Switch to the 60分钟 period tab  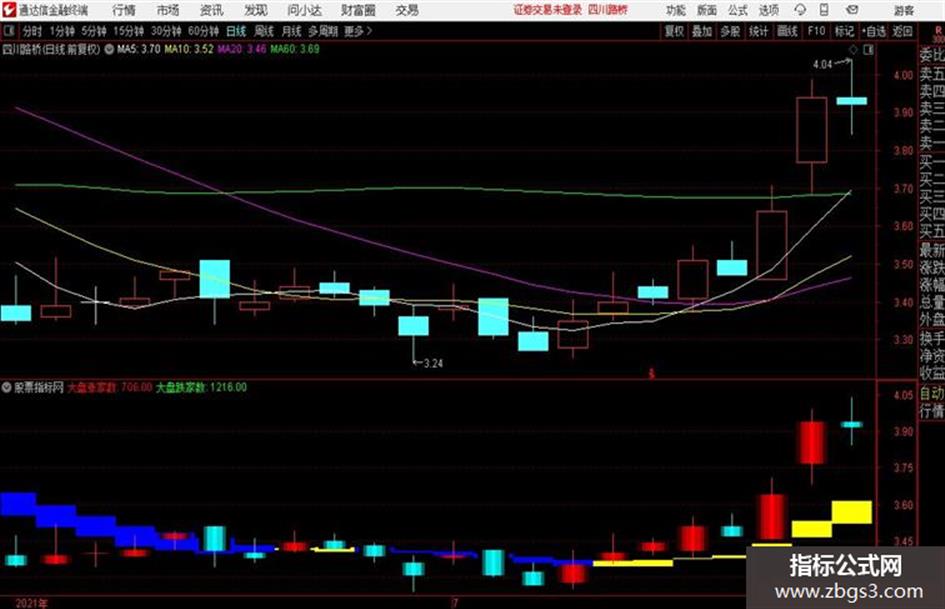pyautogui.click(x=204, y=31)
